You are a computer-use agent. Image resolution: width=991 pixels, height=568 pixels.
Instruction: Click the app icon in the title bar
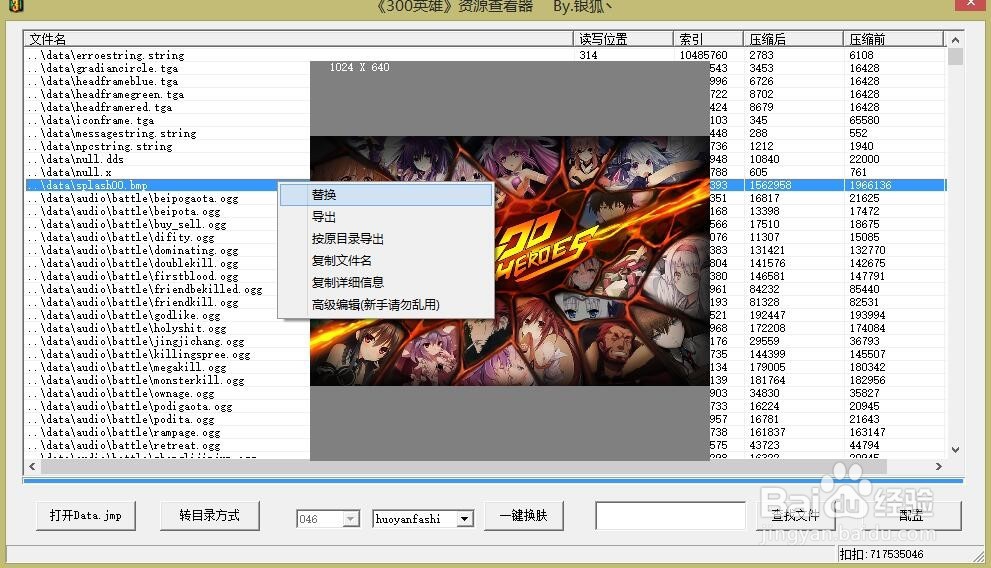coord(16,5)
